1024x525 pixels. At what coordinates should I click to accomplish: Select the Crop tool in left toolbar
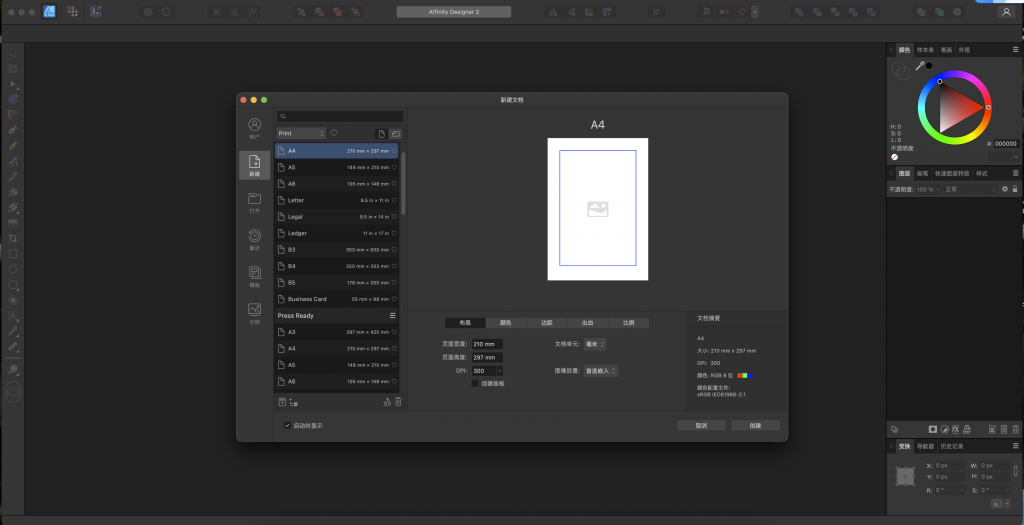pos(12,238)
